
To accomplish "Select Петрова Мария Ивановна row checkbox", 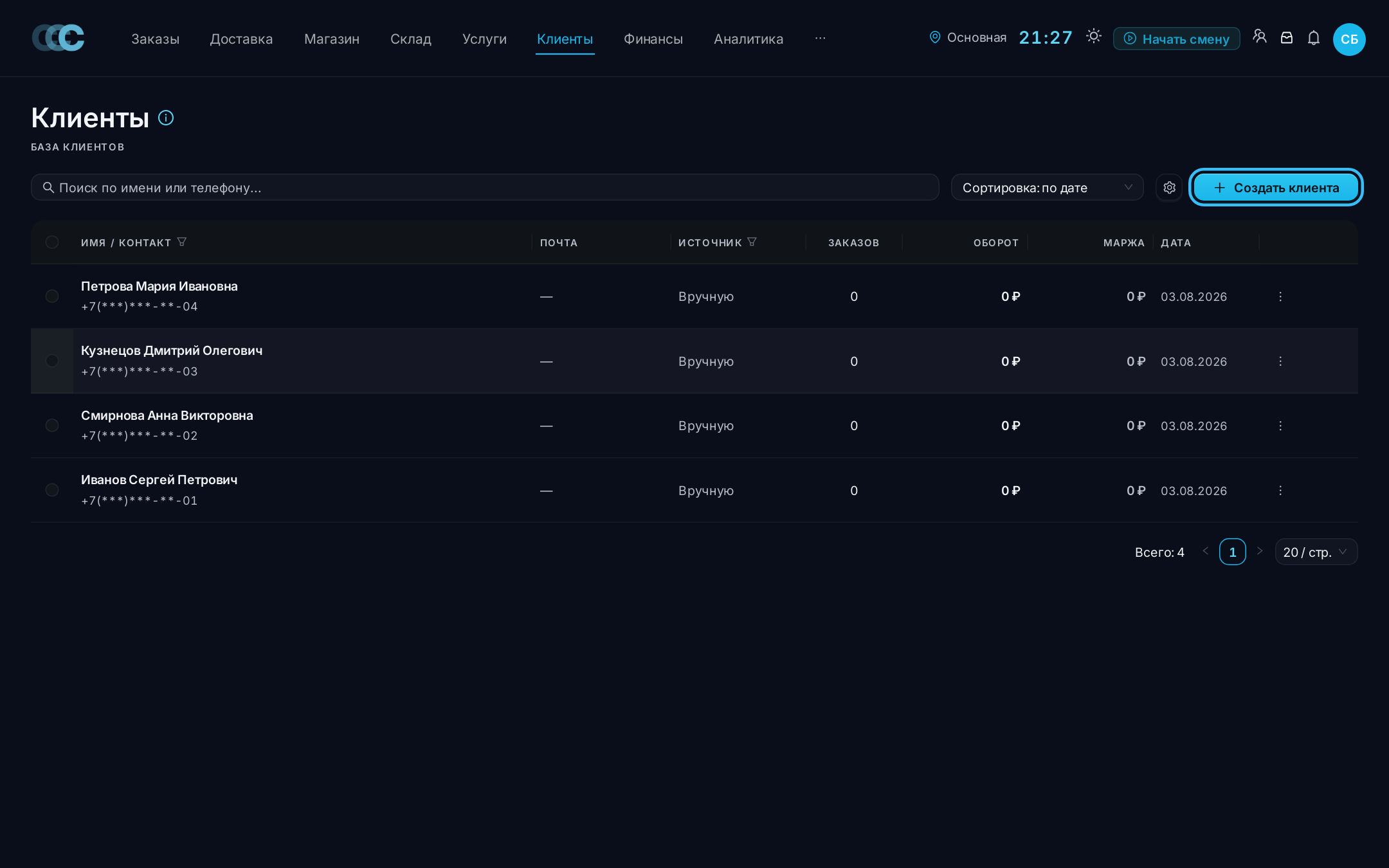I will (52, 296).
